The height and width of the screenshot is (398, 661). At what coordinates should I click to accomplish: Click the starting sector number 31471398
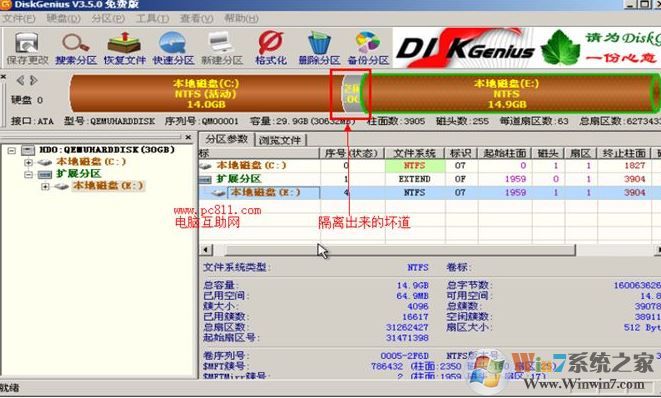click(x=407, y=338)
